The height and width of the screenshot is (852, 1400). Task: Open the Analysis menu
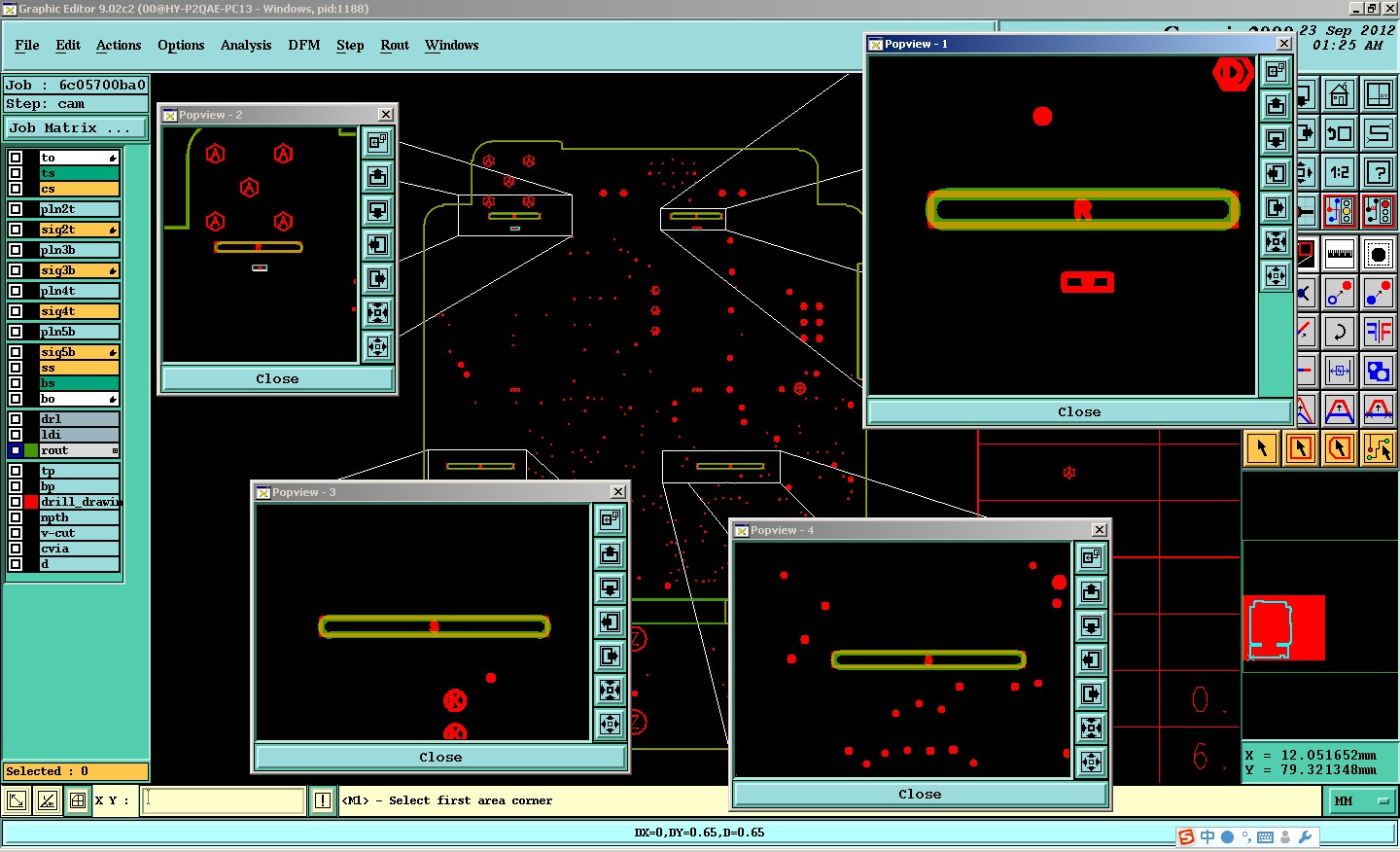pyautogui.click(x=246, y=45)
